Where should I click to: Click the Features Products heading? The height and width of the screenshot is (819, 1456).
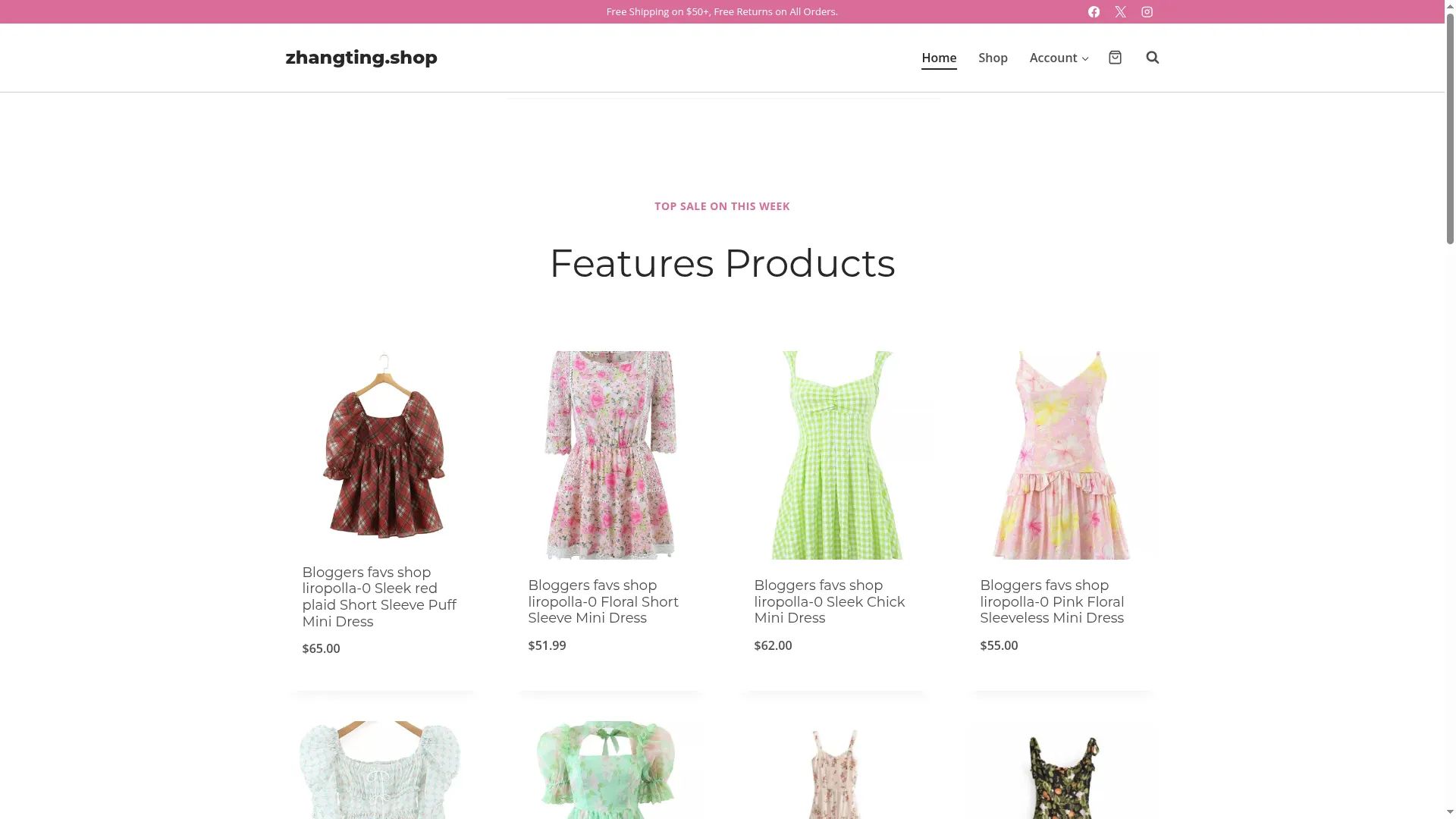click(x=722, y=263)
